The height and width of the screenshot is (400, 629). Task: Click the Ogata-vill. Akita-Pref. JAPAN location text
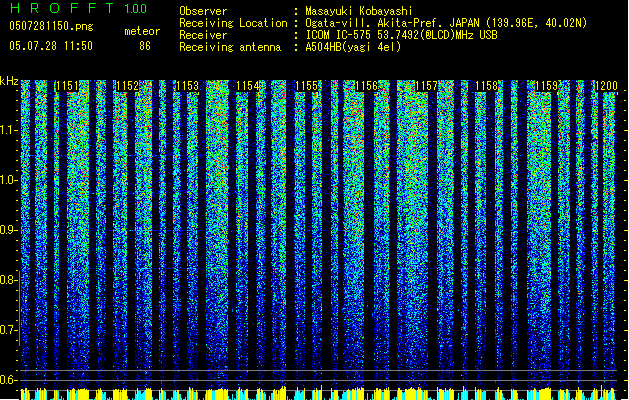[x=446, y=23]
